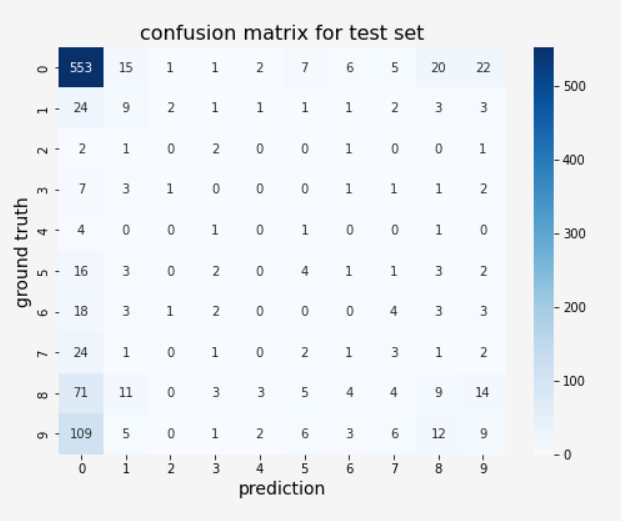This screenshot has height=521, width=621.
Task: Click the cell with value 15 in row 0
Action: coord(126,67)
